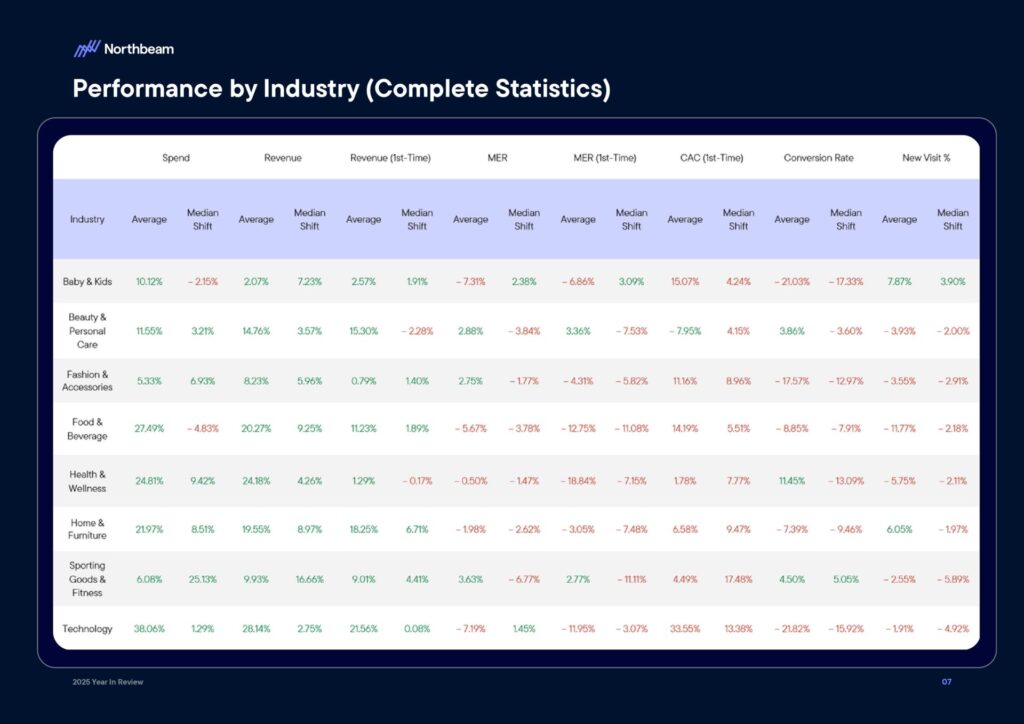Click the Performance by Industry title
The width and height of the screenshot is (1024, 724).
pyautogui.click(x=342, y=89)
